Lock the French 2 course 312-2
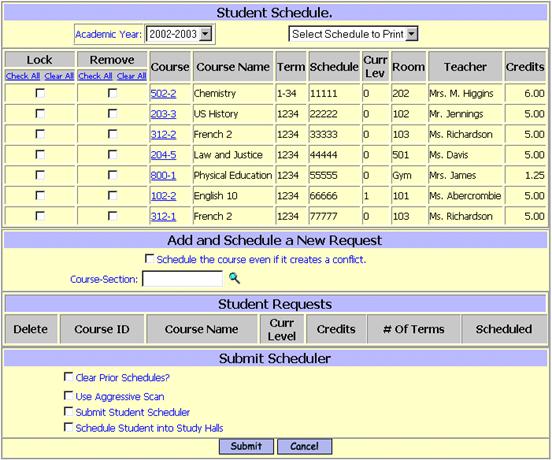Image resolution: width=552 pixels, height=460 pixels. click(x=40, y=134)
